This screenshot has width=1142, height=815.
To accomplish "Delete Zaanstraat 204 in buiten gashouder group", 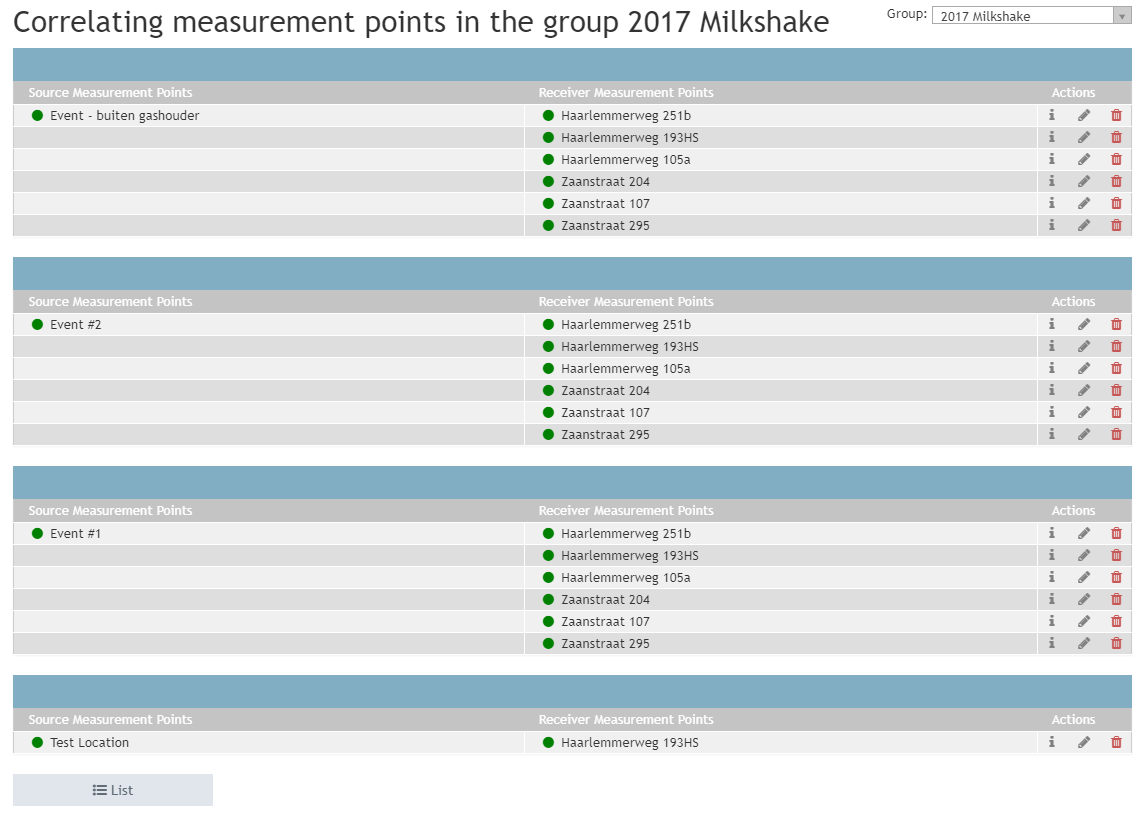I will pyautogui.click(x=1116, y=182).
